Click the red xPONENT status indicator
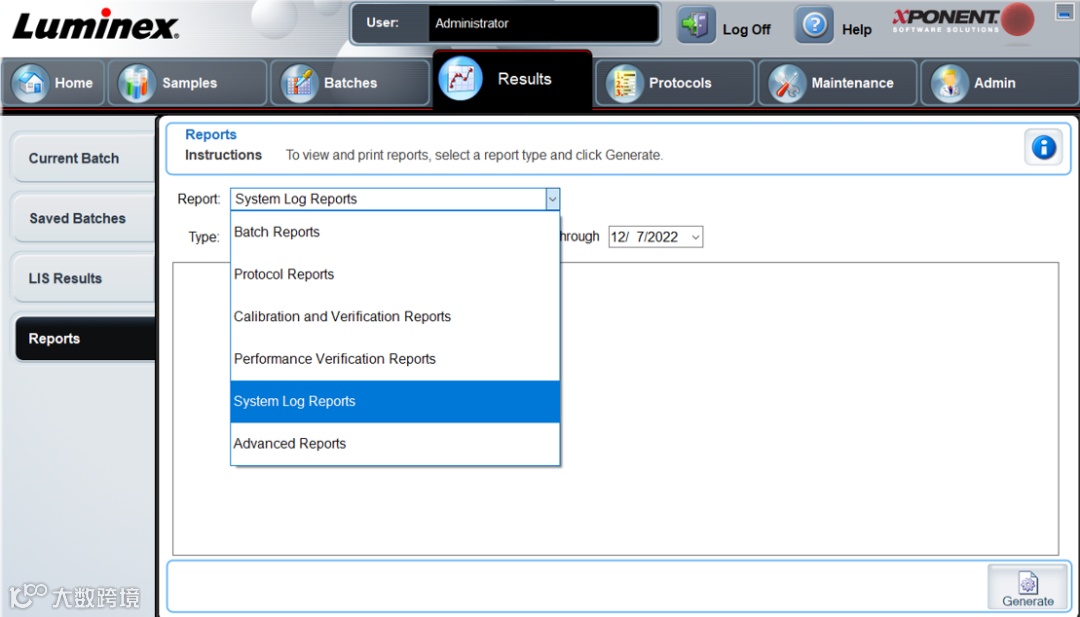1080x617 pixels. [1017, 20]
